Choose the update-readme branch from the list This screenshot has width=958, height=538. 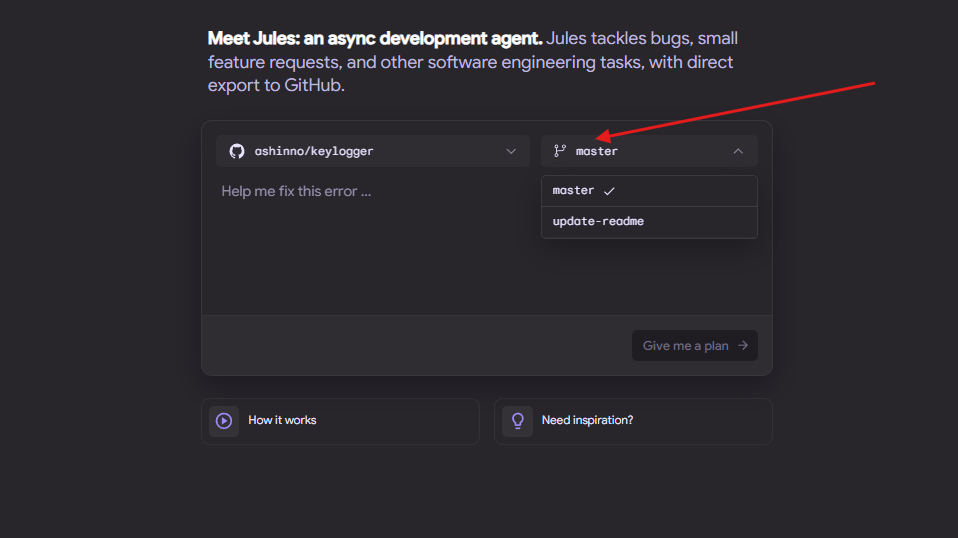(x=649, y=222)
